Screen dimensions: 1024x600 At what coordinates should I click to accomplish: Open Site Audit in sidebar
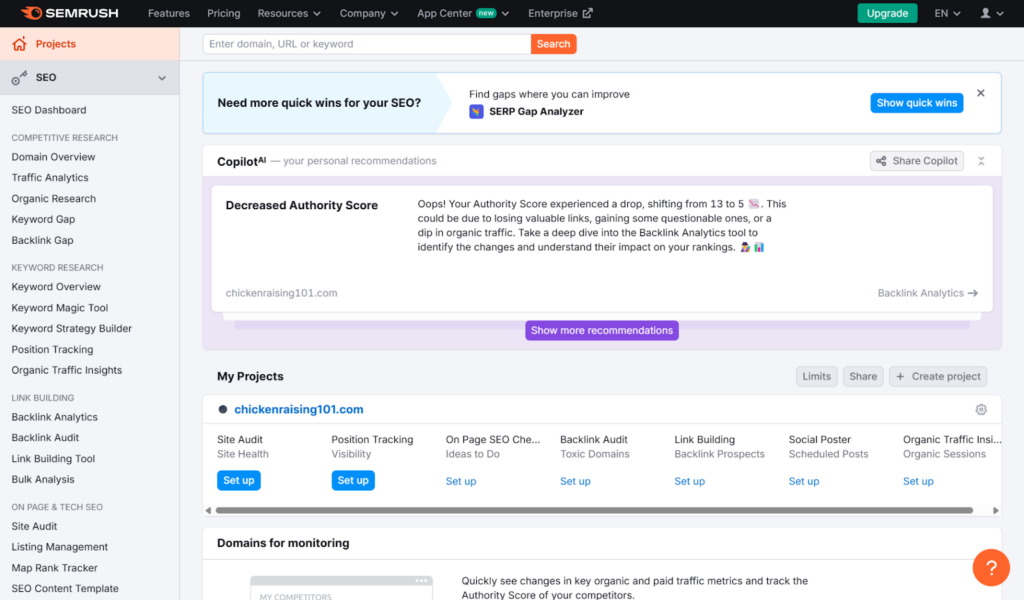34,526
